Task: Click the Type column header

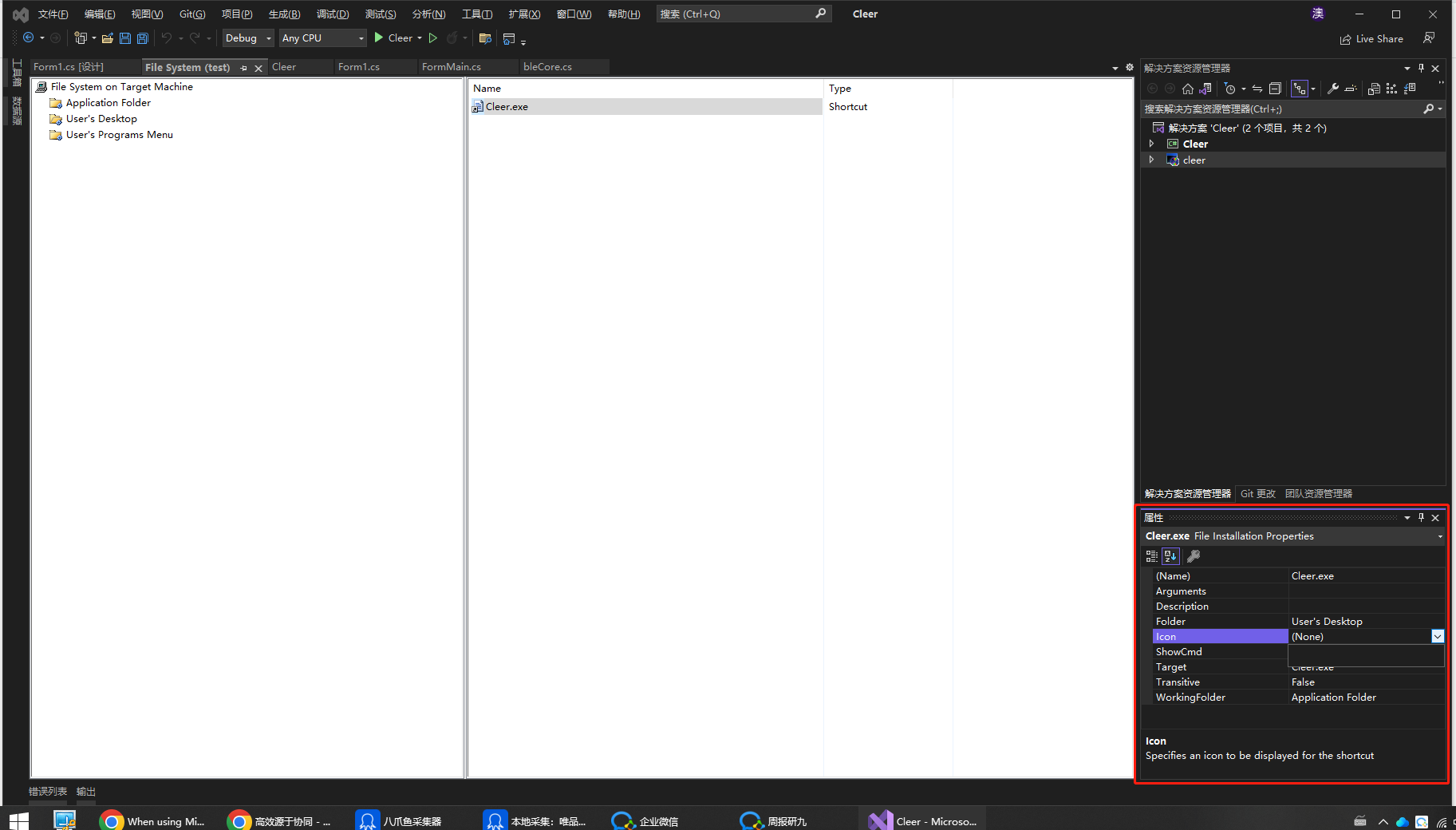Action: click(x=888, y=89)
